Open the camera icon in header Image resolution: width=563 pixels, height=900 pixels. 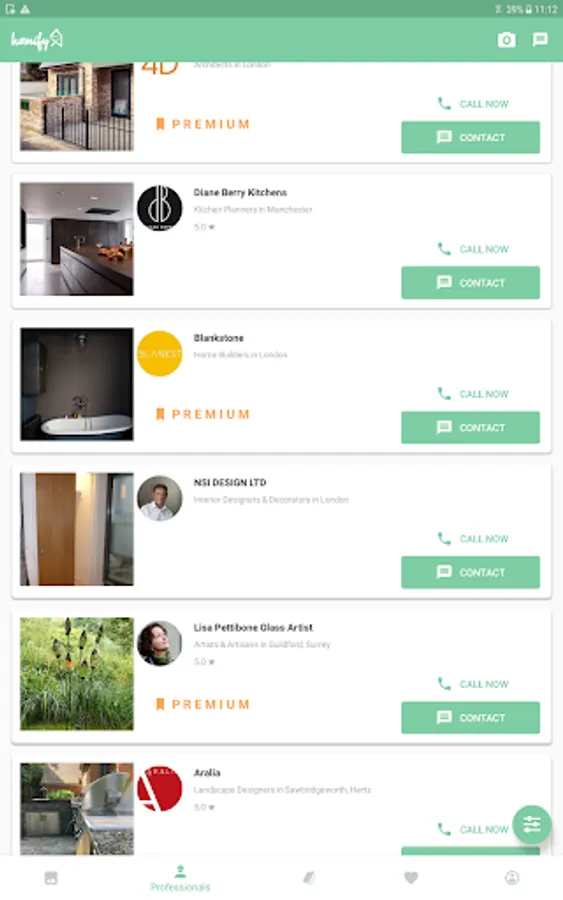[x=506, y=40]
